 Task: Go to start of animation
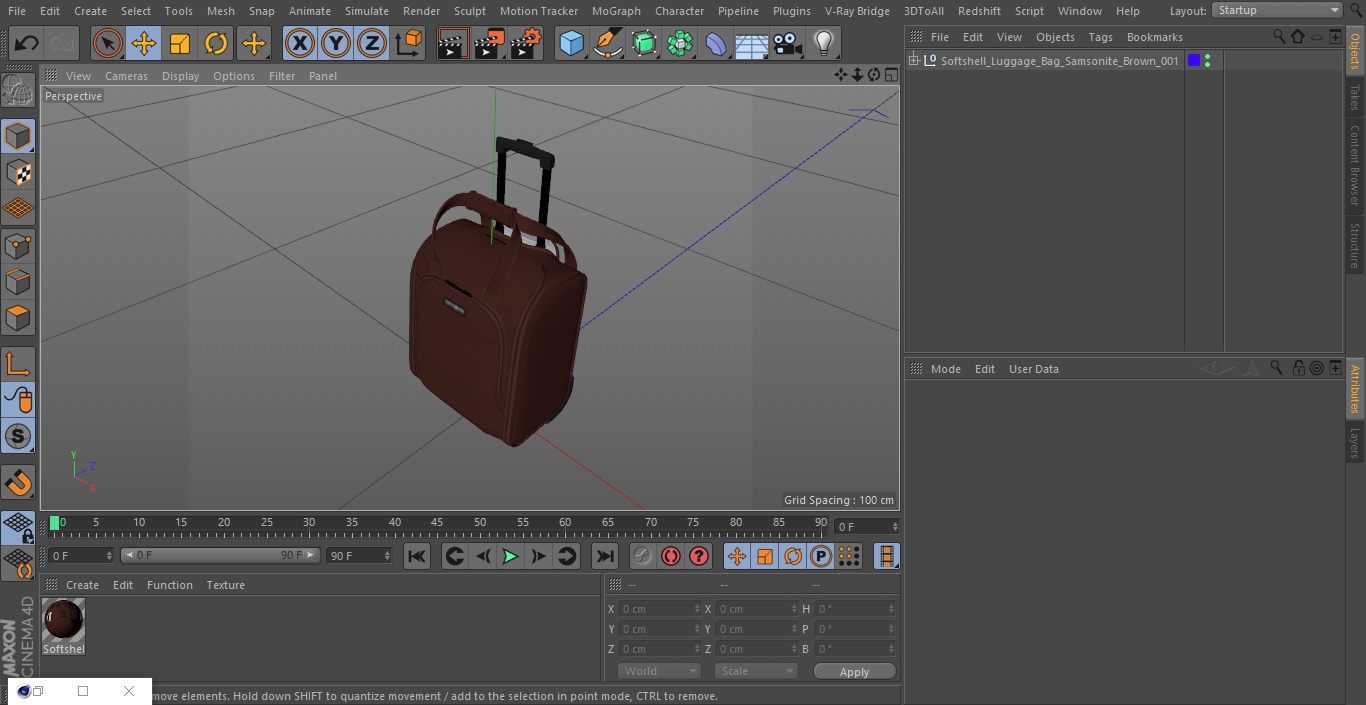(x=417, y=556)
